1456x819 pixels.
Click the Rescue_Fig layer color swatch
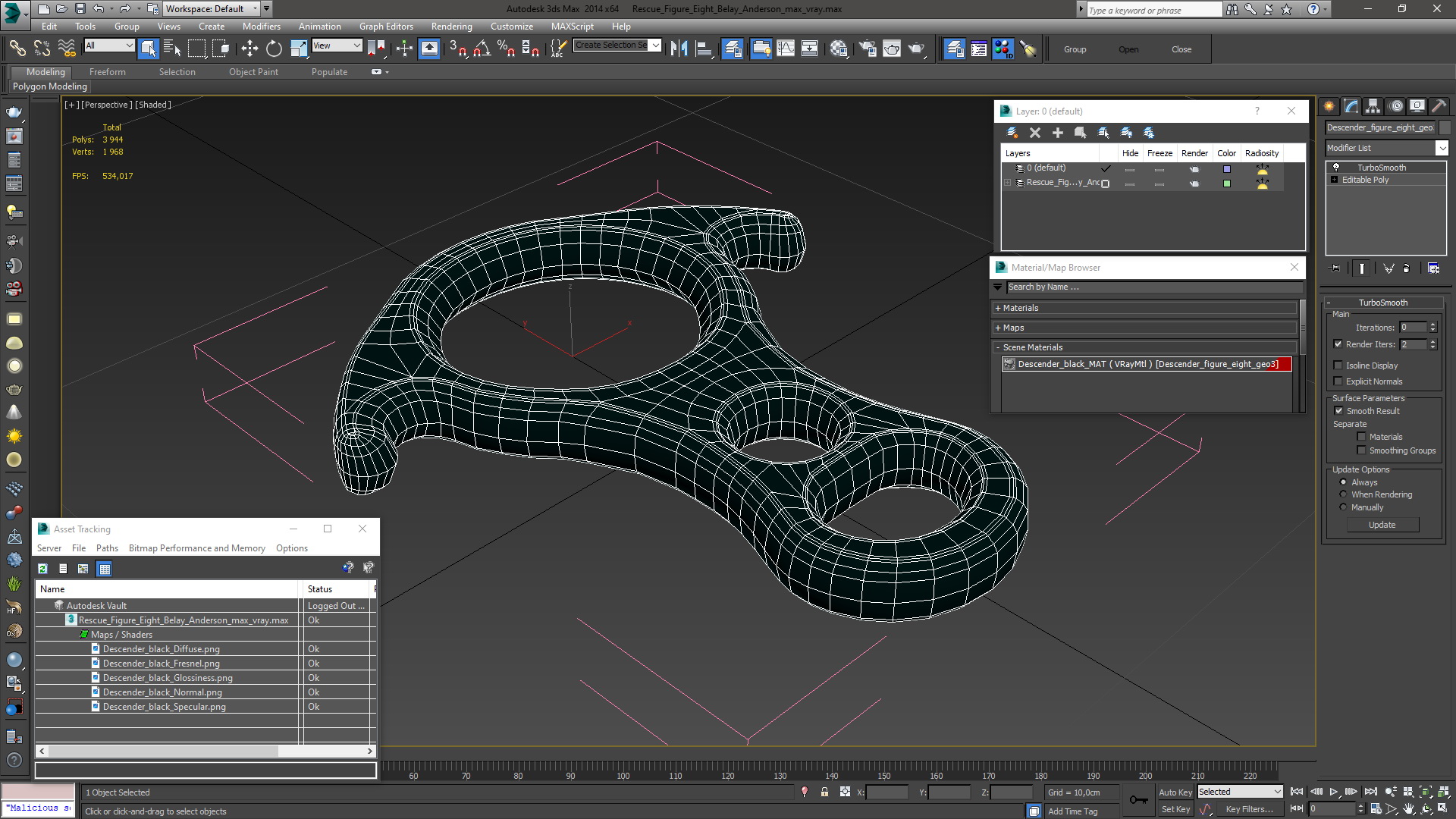(x=1227, y=184)
